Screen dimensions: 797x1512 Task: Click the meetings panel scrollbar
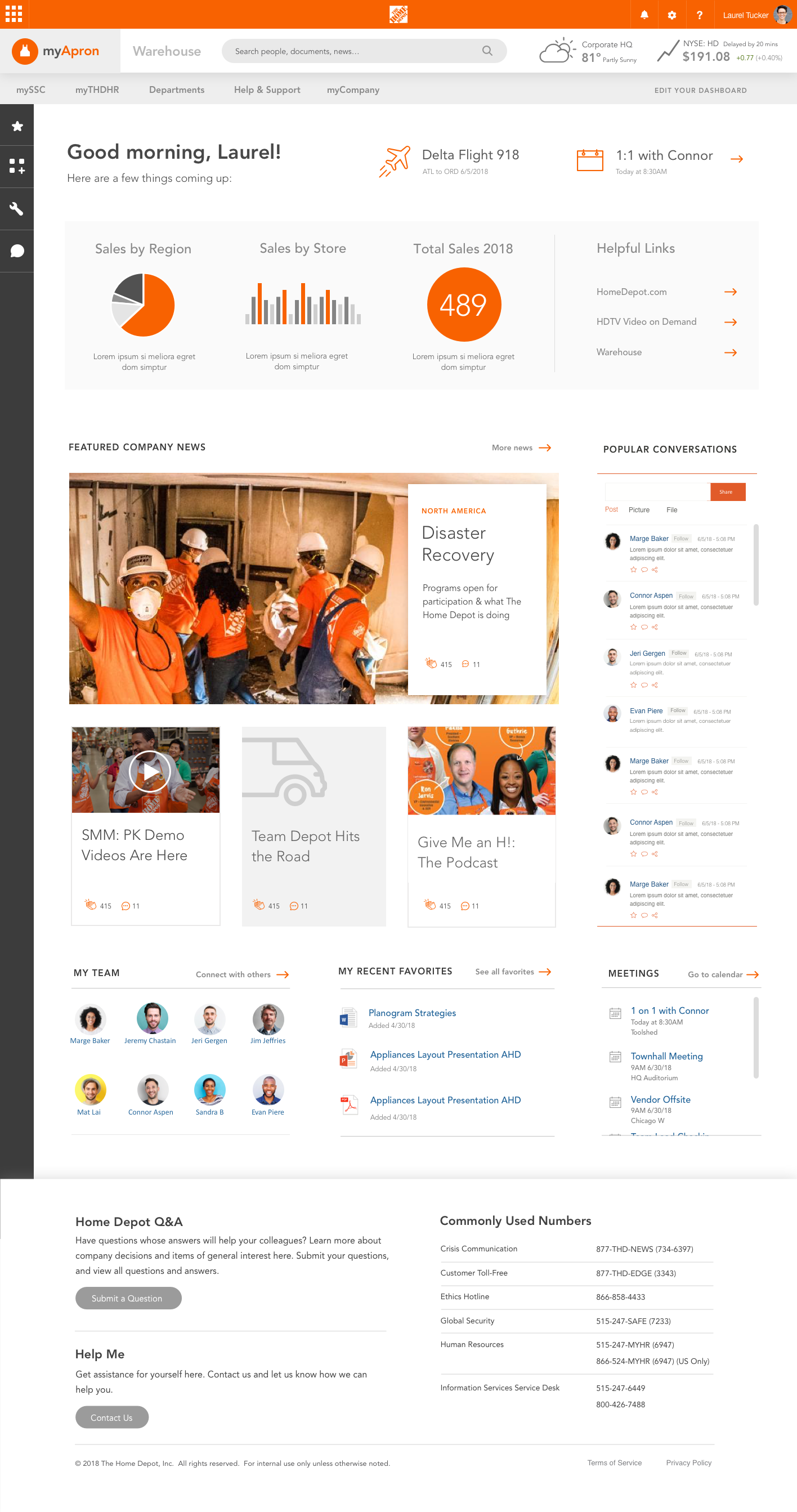756,1037
